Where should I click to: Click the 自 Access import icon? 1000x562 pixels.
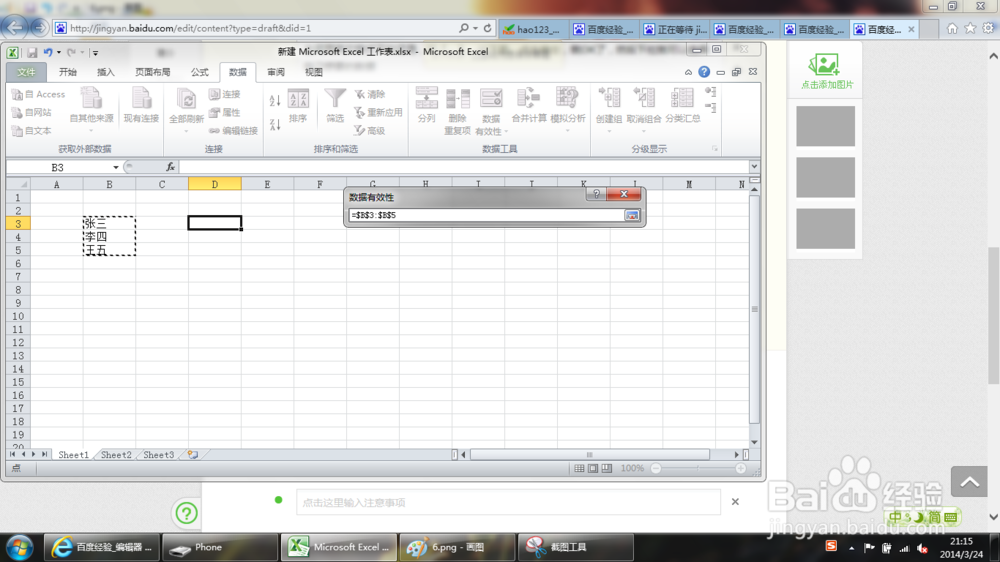(x=38, y=94)
